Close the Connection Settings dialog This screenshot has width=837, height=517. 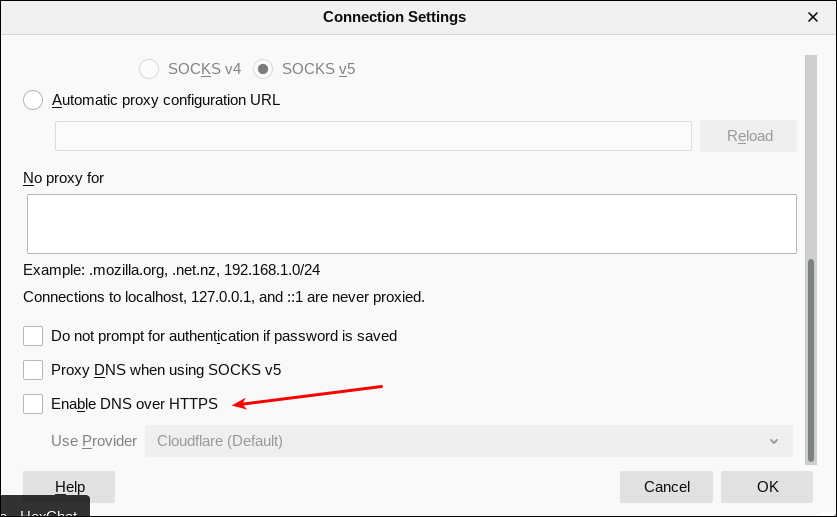(x=813, y=17)
